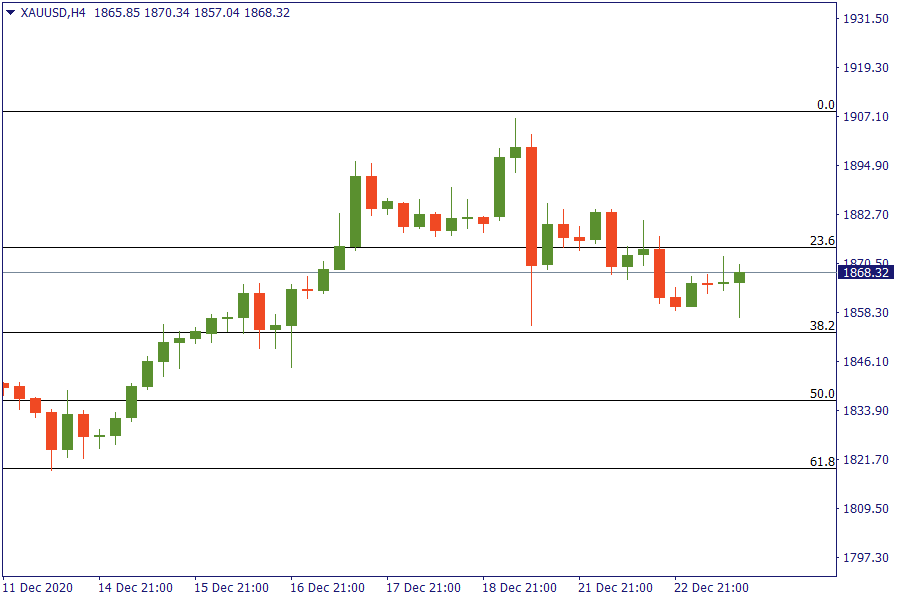The image size is (900, 600).
Task: Click the 18 Dec 21:00 time label
Action: tap(519, 587)
